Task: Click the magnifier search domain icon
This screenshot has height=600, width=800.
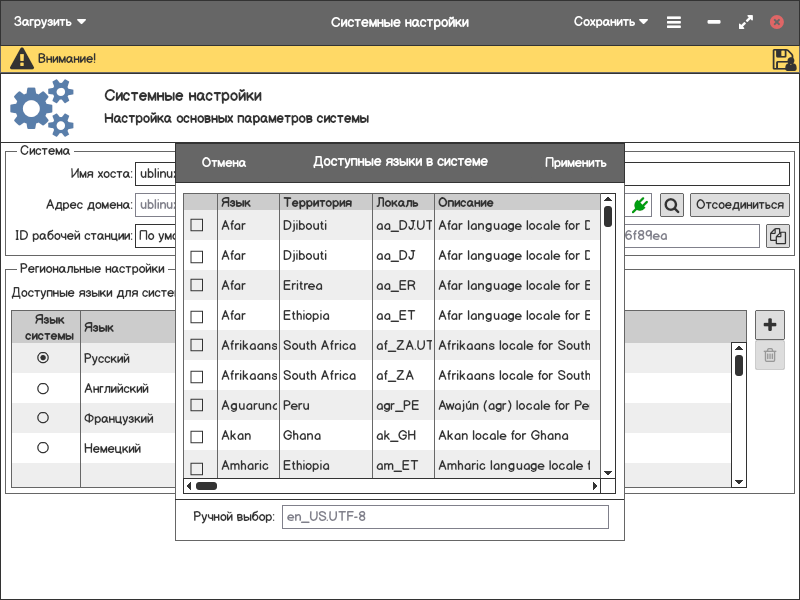Action: [x=672, y=205]
